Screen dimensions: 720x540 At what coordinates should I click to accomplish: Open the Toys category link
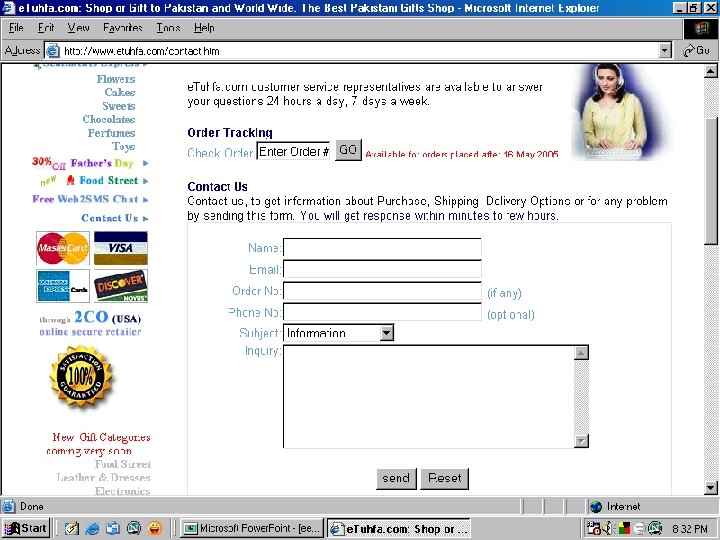click(123, 146)
